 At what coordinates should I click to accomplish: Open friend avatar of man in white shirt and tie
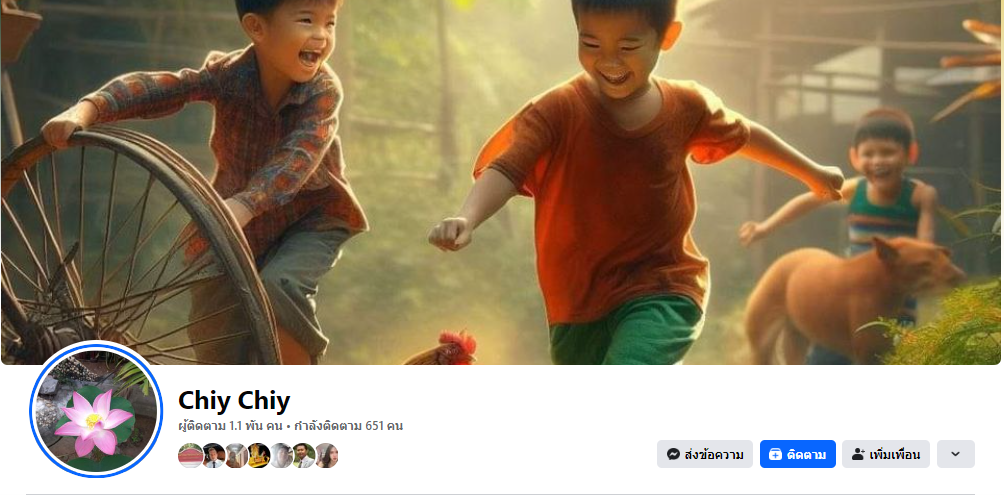pos(213,455)
